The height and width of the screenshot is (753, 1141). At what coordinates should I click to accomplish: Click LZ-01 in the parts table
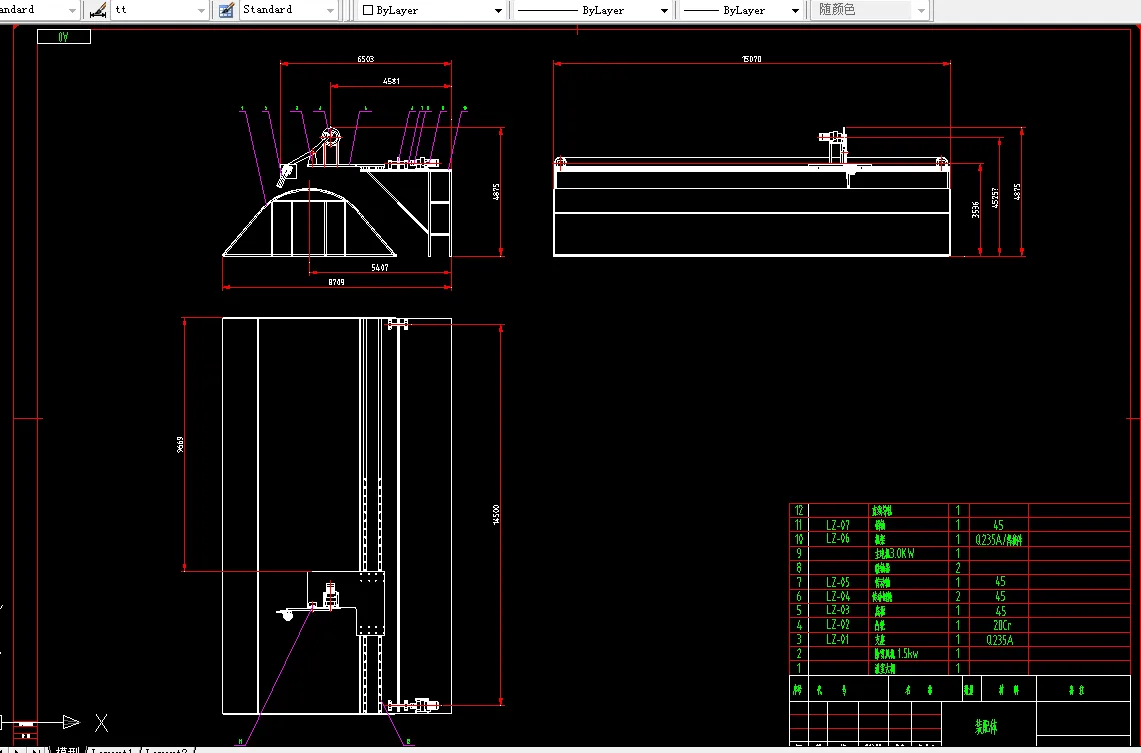click(x=838, y=639)
